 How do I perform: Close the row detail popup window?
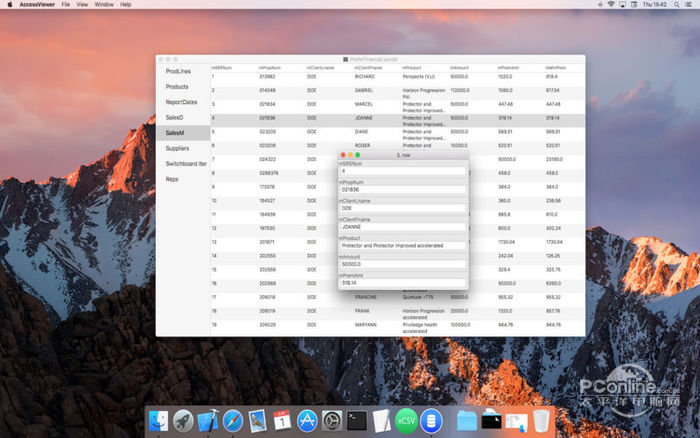(x=343, y=155)
